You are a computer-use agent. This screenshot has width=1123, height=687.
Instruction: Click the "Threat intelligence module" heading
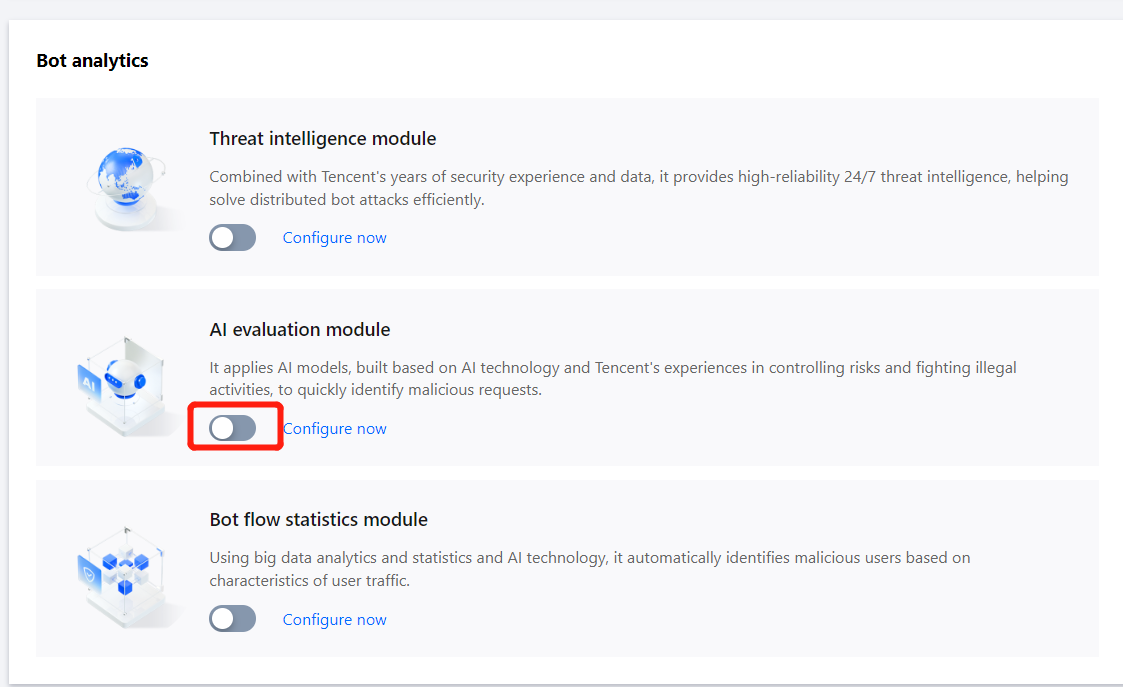click(x=322, y=139)
